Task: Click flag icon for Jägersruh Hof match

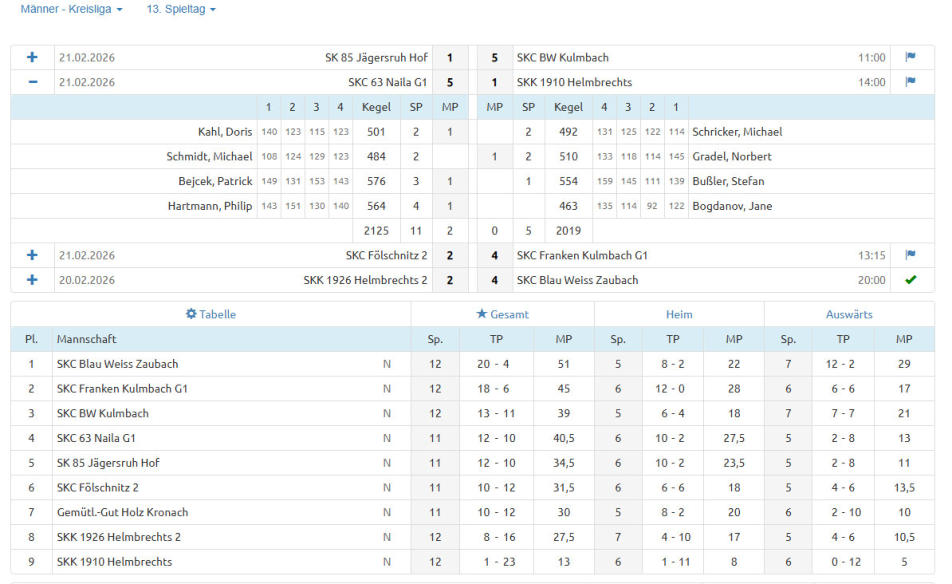Action: (910, 58)
